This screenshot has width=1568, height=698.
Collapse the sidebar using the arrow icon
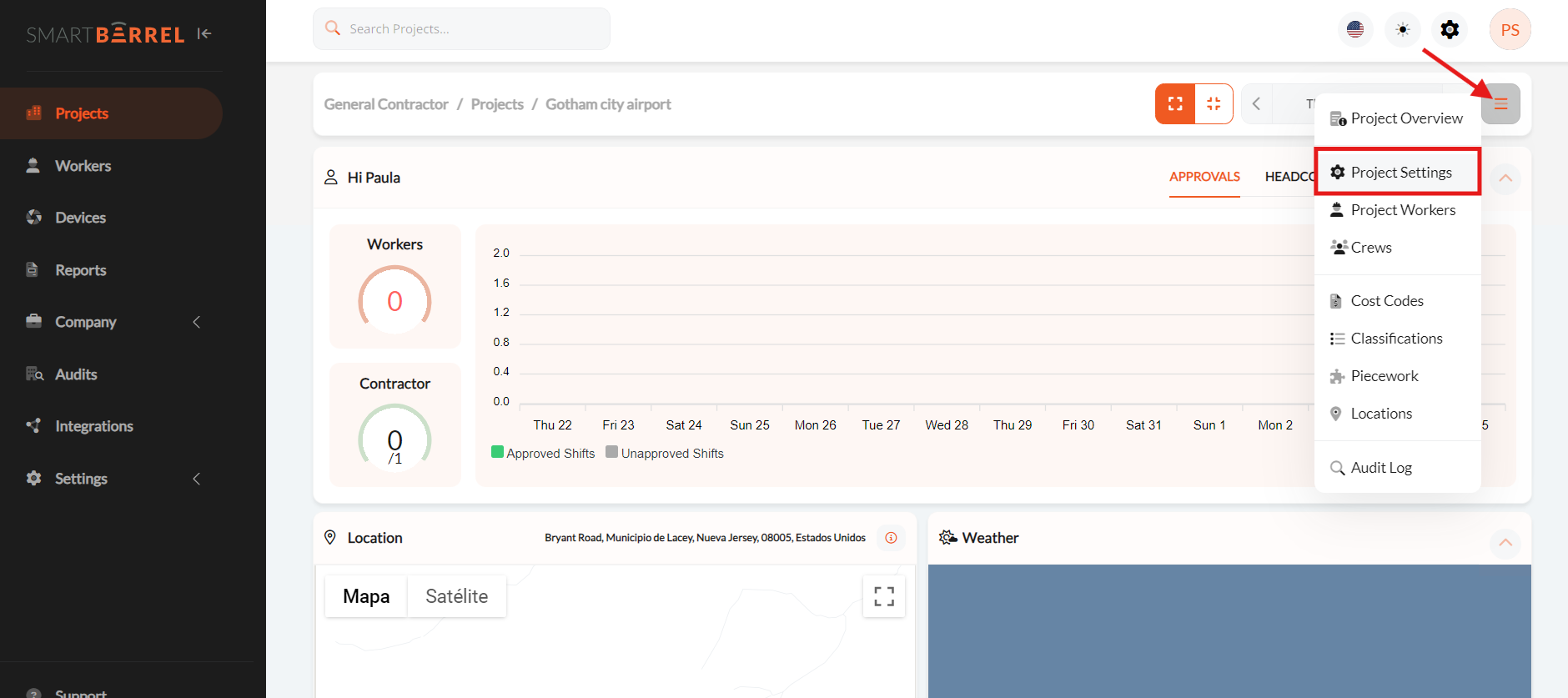(204, 34)
